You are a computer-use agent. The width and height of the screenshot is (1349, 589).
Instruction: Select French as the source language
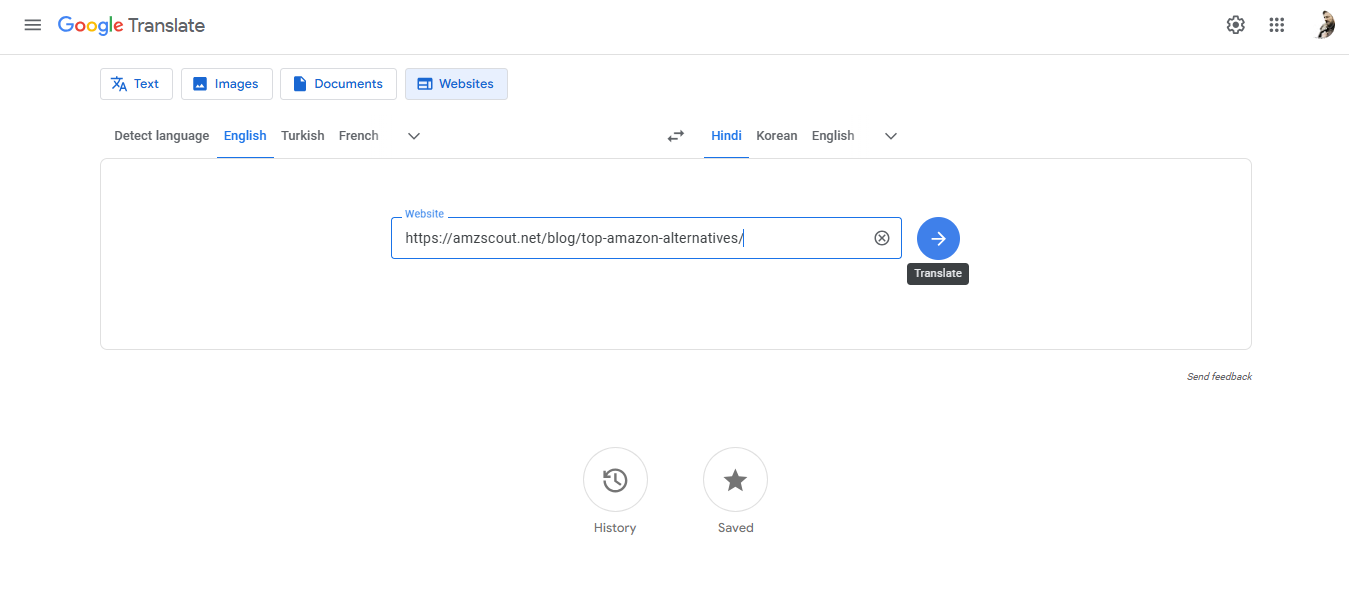coord(358,136)
